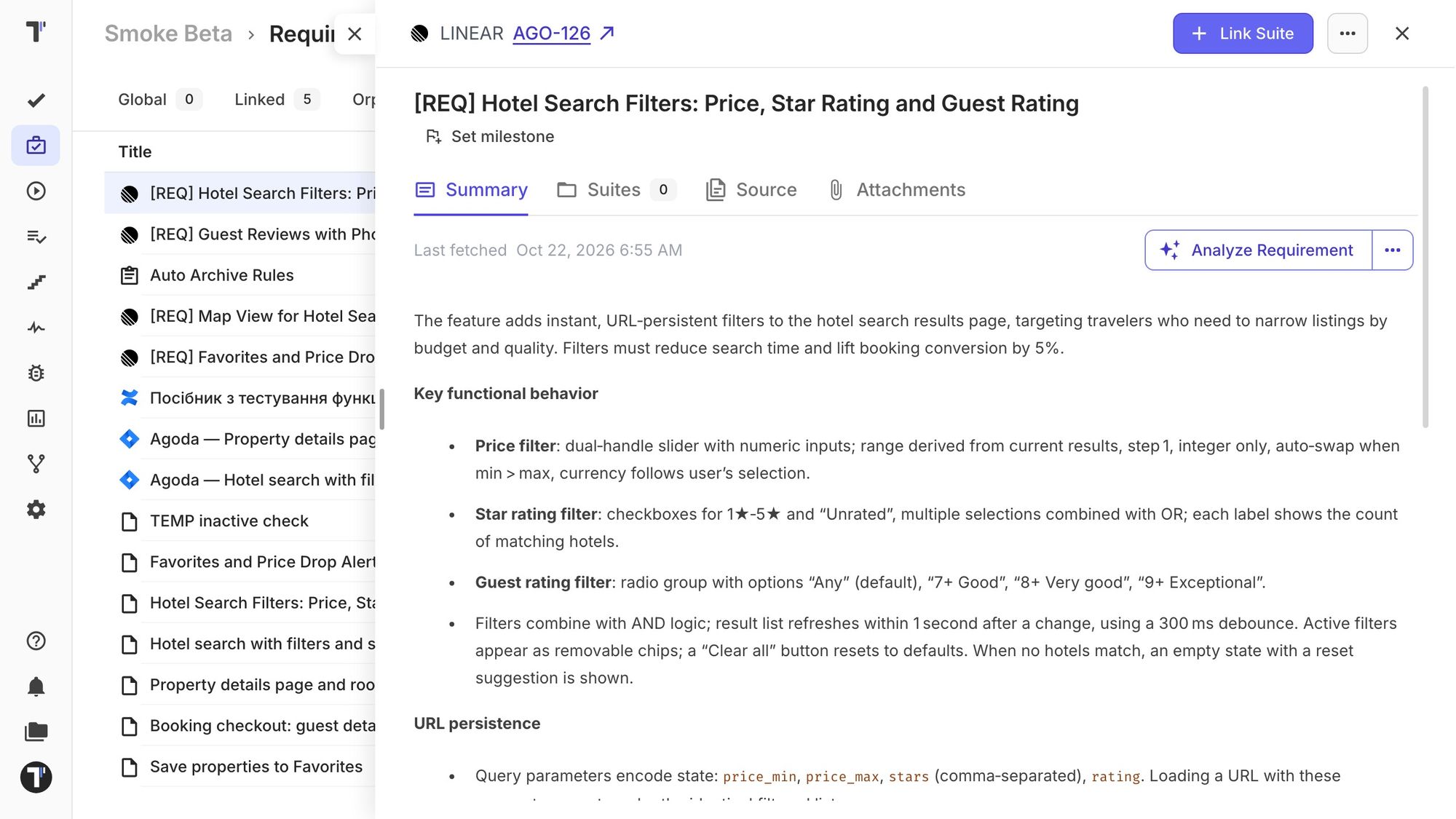Image resolution: width=1456 pixels, height=819 pixels.
Task: Open the checkmark icon in the sidebar
Action: 36,100
